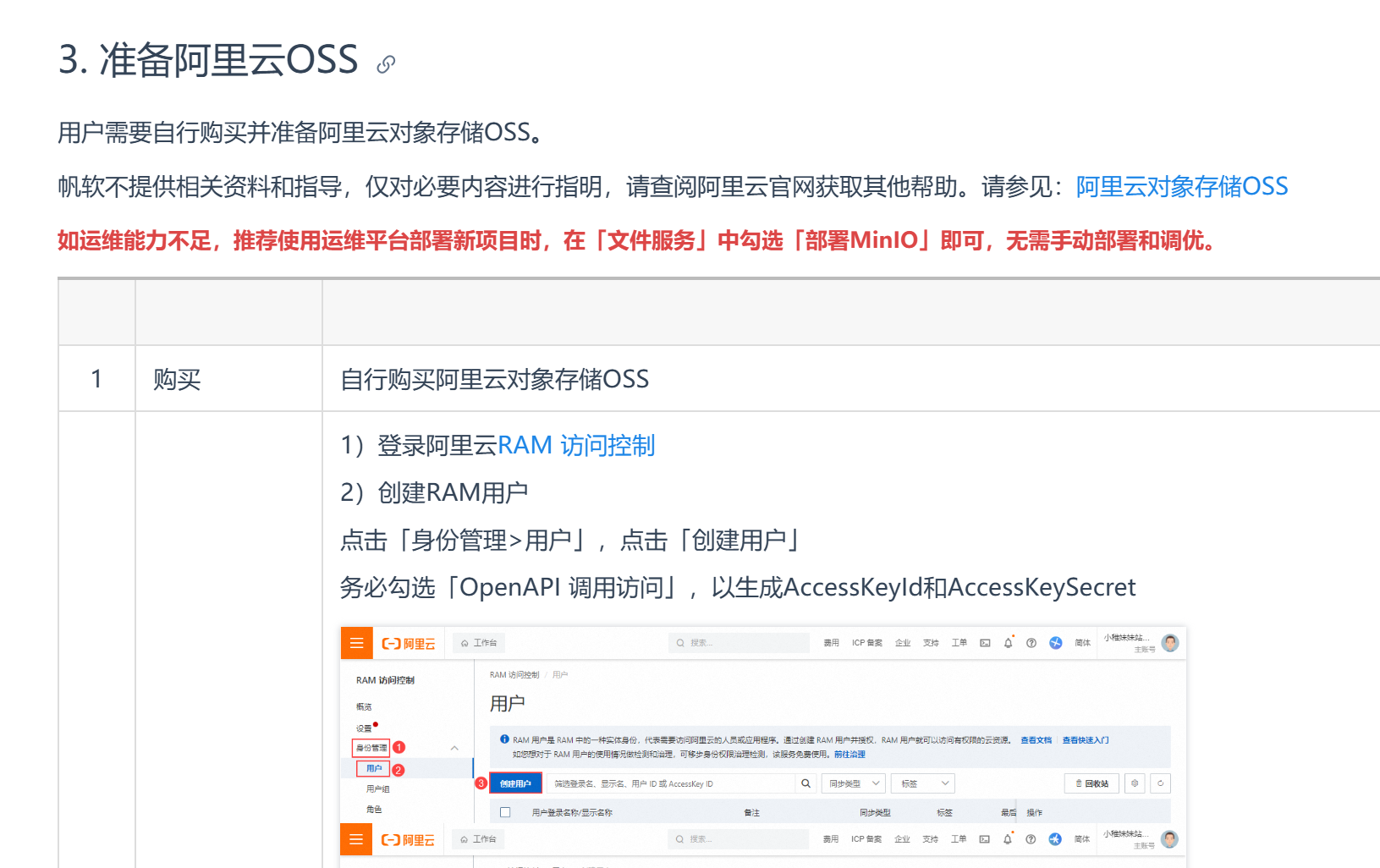This screenshot has height=868, width=1380.
Task: Click the blue round assistant icon in the upper console header
Action: tap(1056, 643)
